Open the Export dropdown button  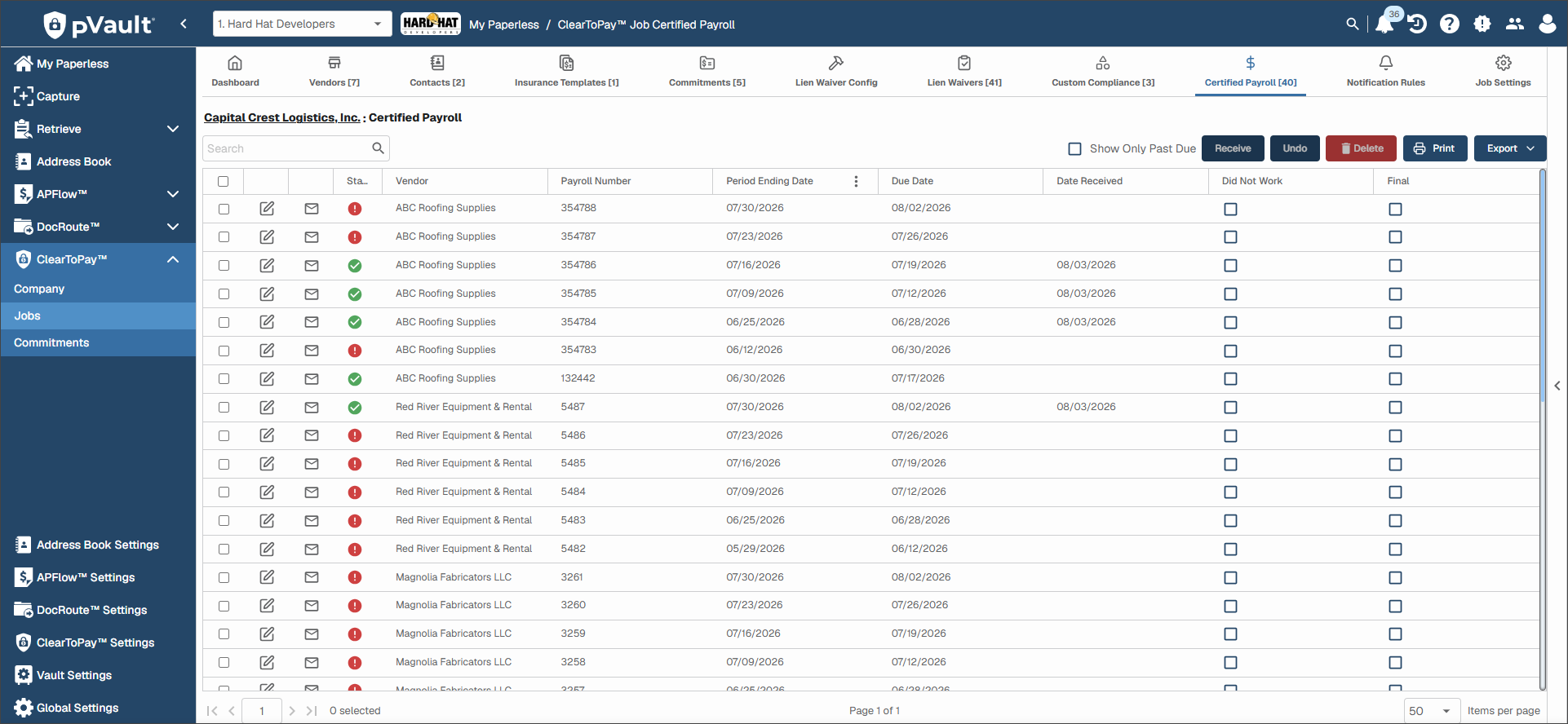tap(1510, 148)
